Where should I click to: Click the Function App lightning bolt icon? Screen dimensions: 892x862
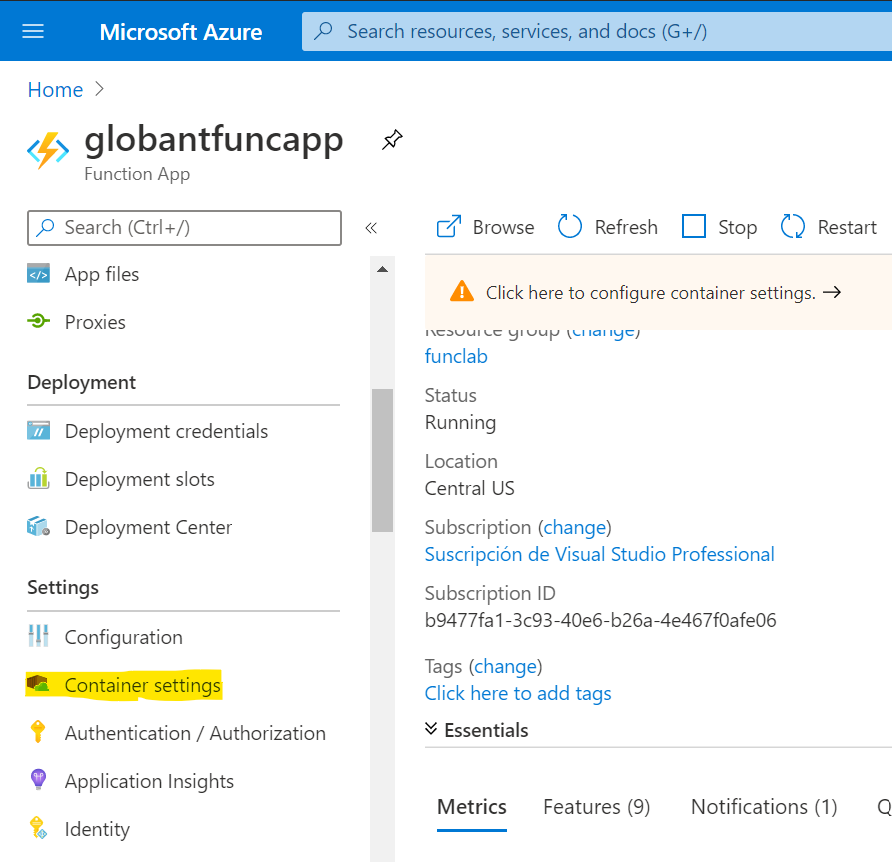click(48, 151)
